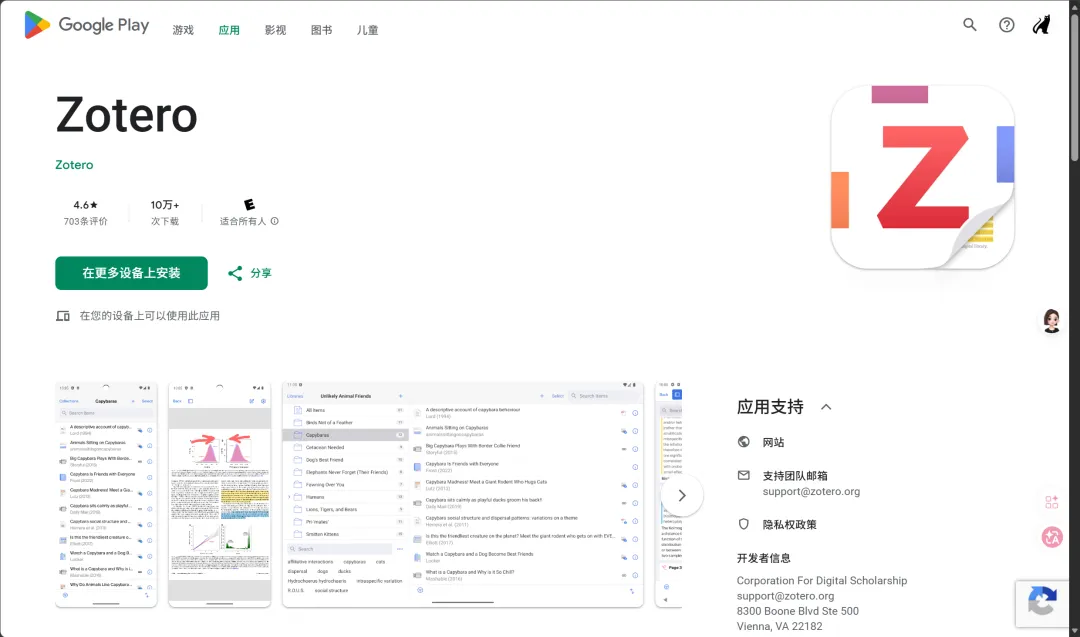The height and width of the screenshot is (637, 1080).
Task: Open the first phone screenshot of Capybaras list
Action: tap(106, 494)
